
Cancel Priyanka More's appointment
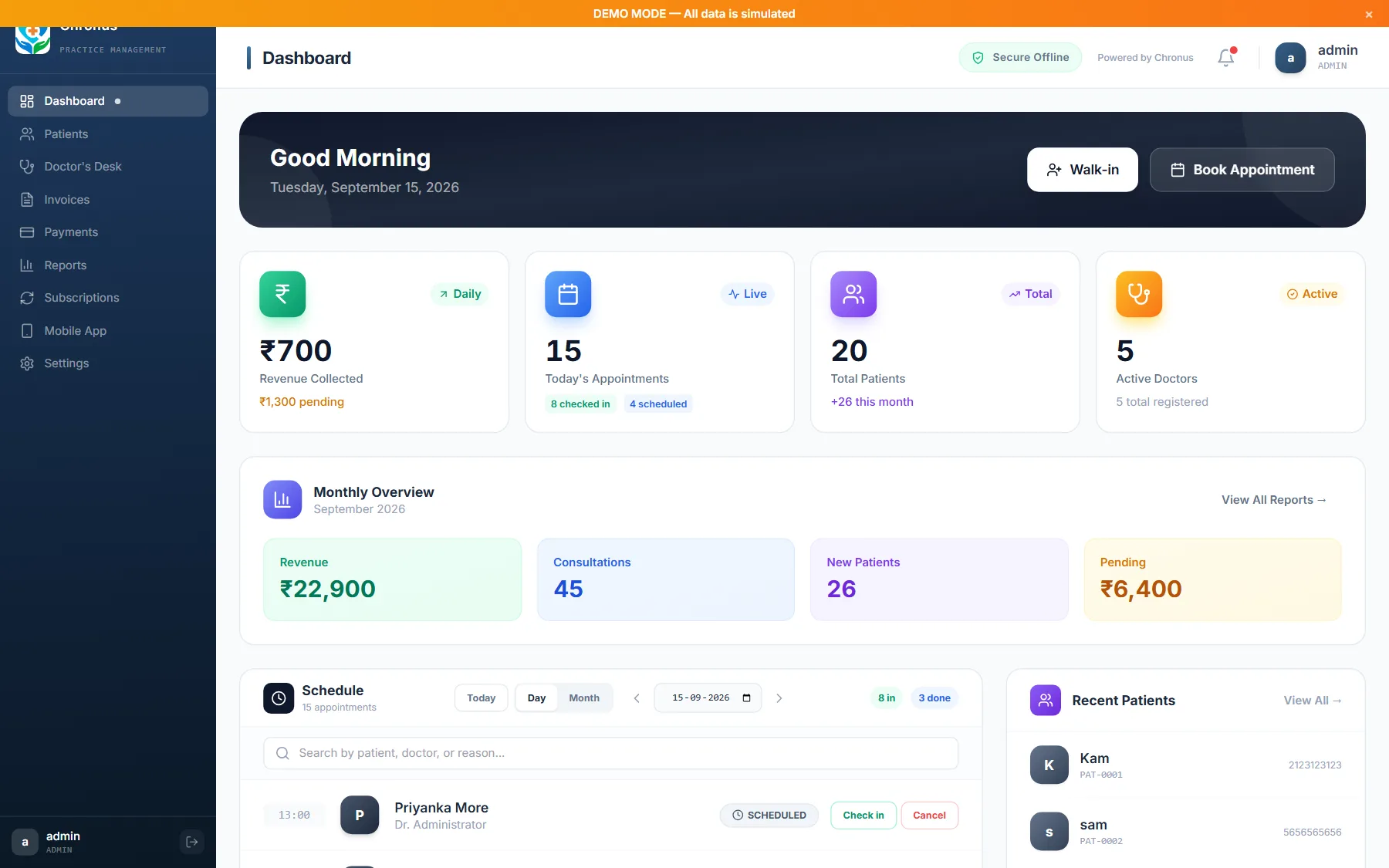click(x=930, y=816)
